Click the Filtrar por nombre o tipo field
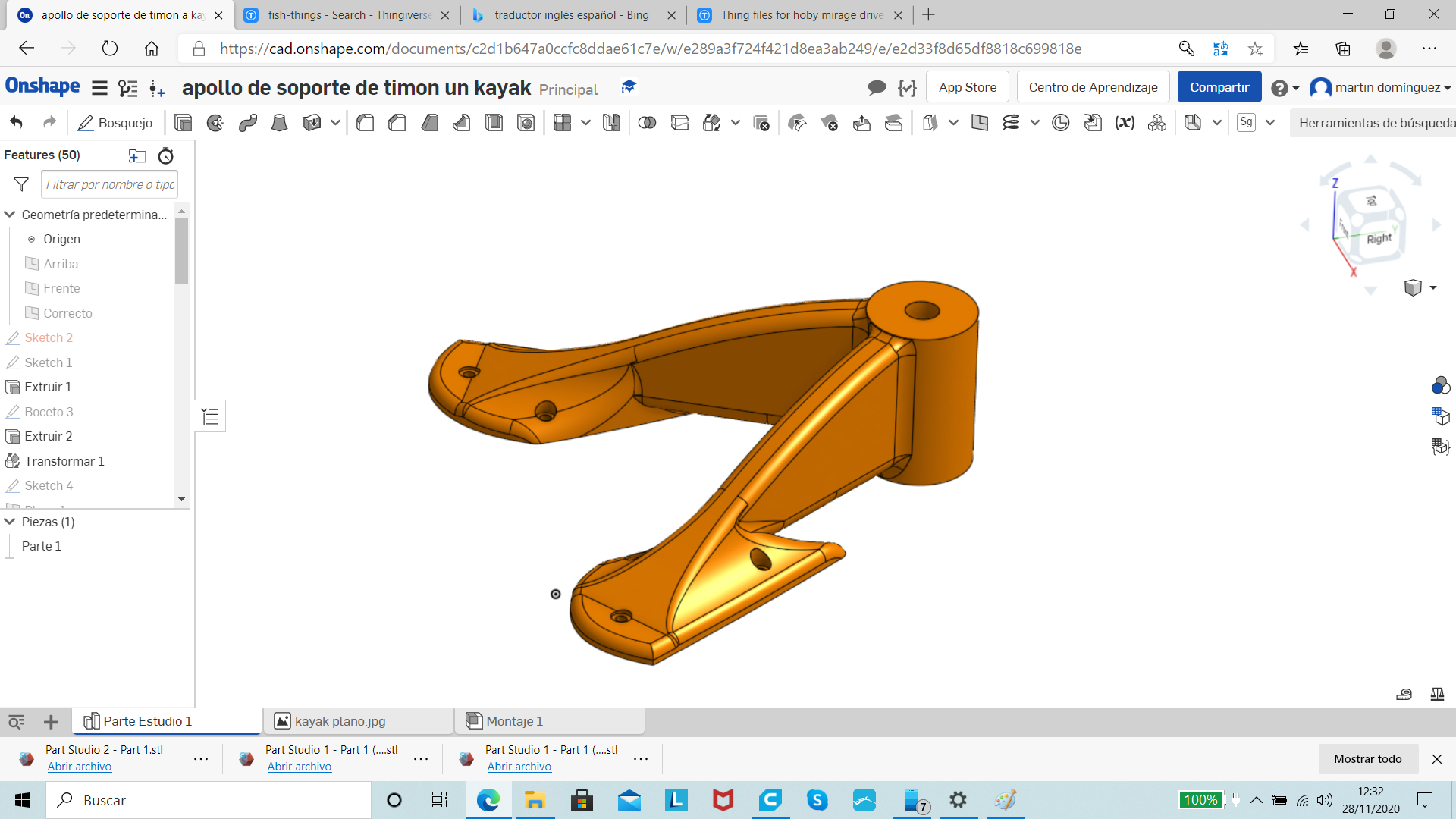The image size is (1456, 819). pos(109,184)
